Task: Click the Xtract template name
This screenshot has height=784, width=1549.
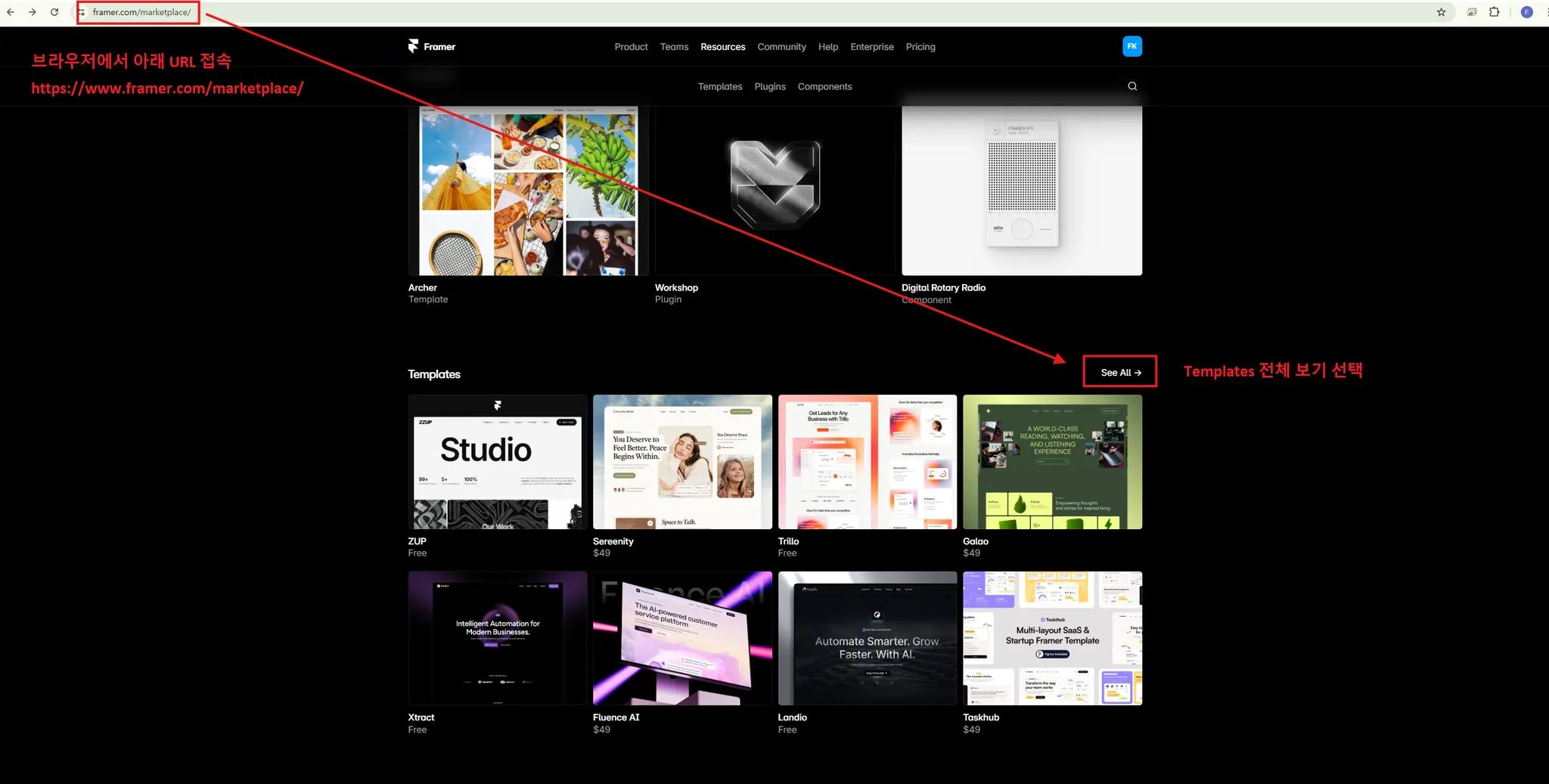Action: pos(421,717)
